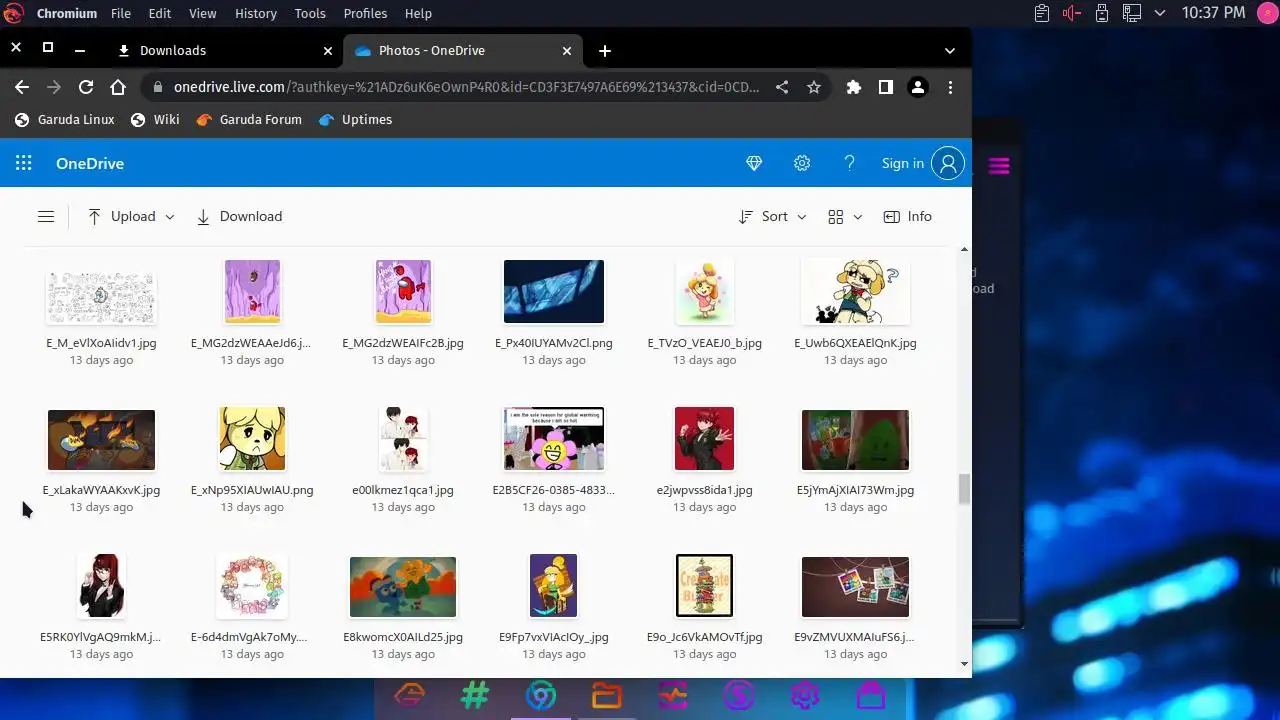The image size is (1280, 720).
Task: Open Chromium three-dot menu
Action: (x=950, y=87)
